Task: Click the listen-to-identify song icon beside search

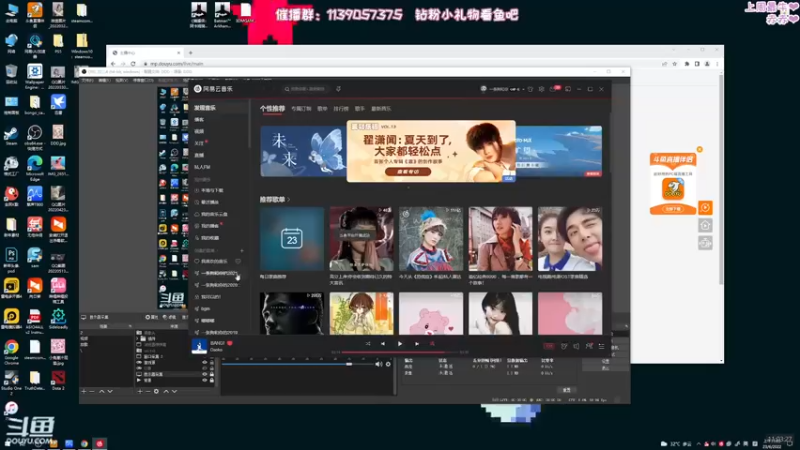Action: (338, 89)
